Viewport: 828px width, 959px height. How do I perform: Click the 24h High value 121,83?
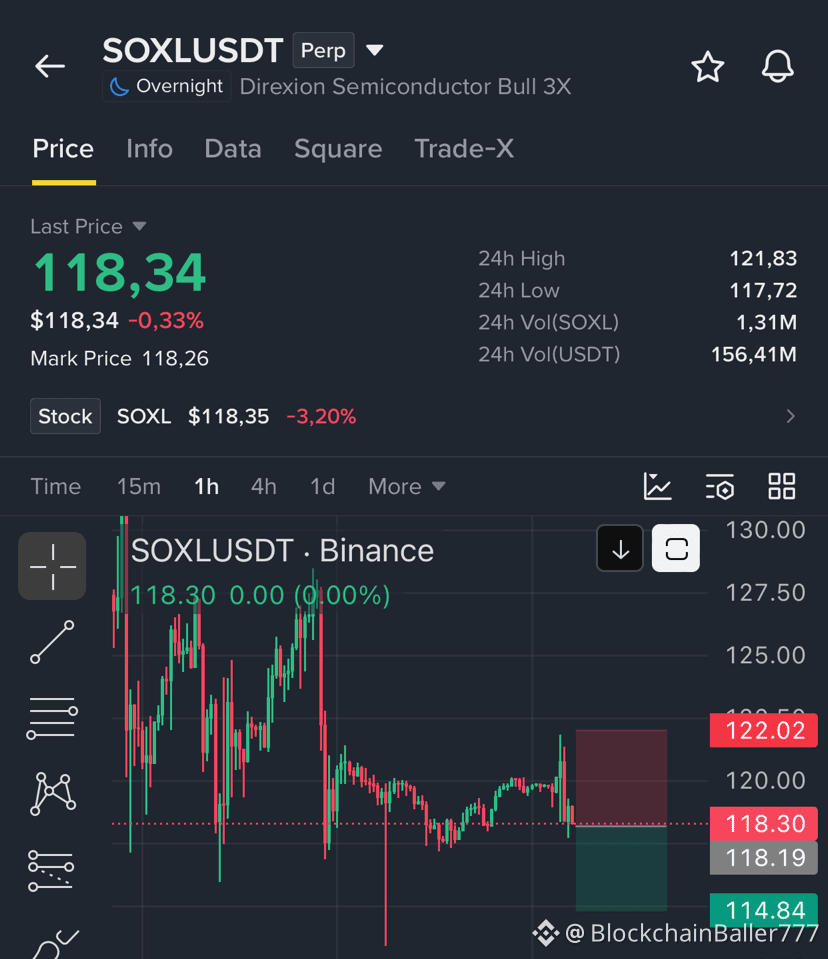(763, 259)
